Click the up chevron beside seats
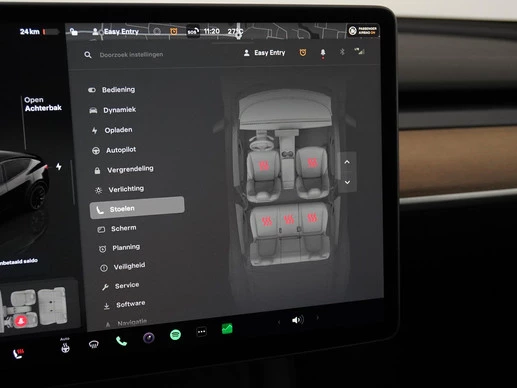 347,162
